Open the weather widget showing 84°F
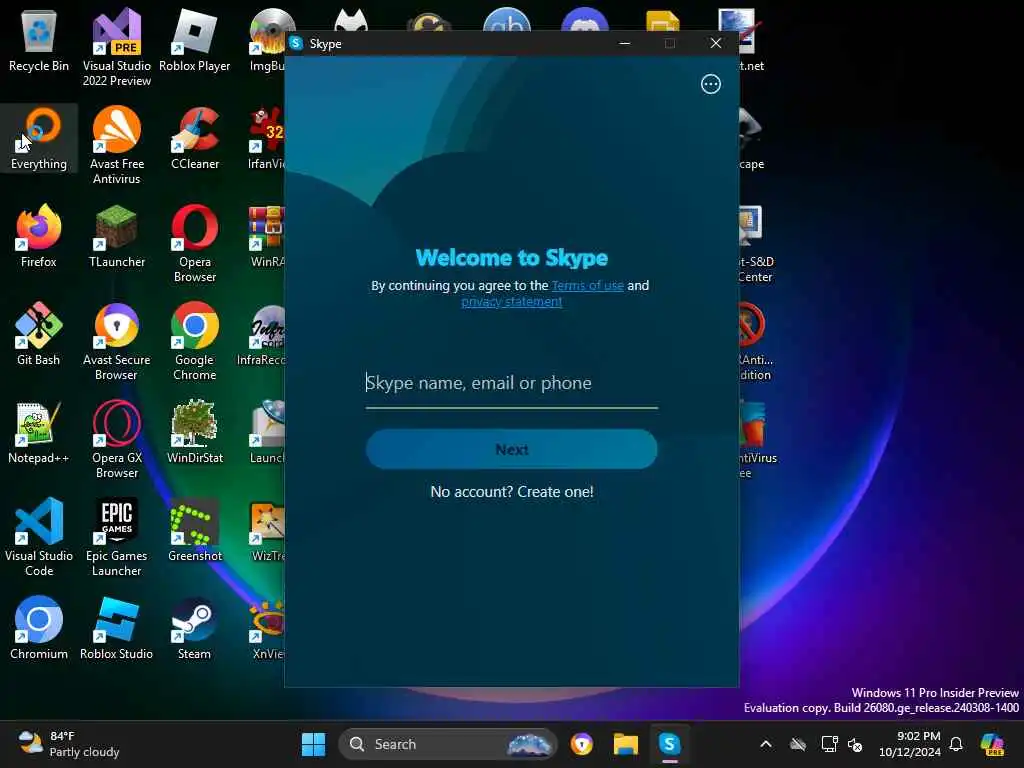Image resolution: width=1024 pixels, height=768 pixels. 69,744
